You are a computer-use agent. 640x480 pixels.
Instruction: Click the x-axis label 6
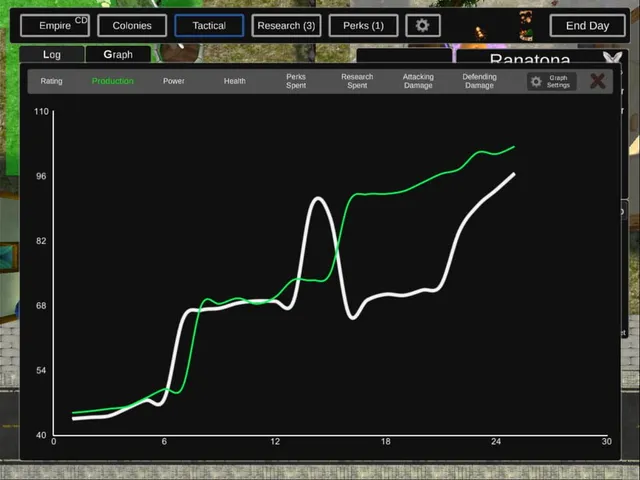pos(164,441)
